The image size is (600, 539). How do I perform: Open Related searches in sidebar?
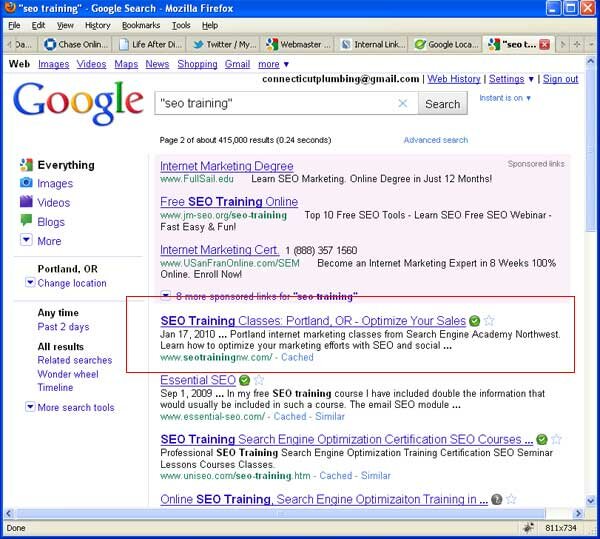75,360
